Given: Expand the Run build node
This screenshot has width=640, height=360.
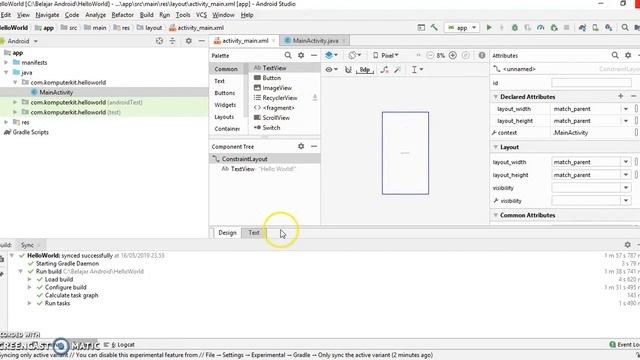Looking at the screenshot, I should click(20, 271).
